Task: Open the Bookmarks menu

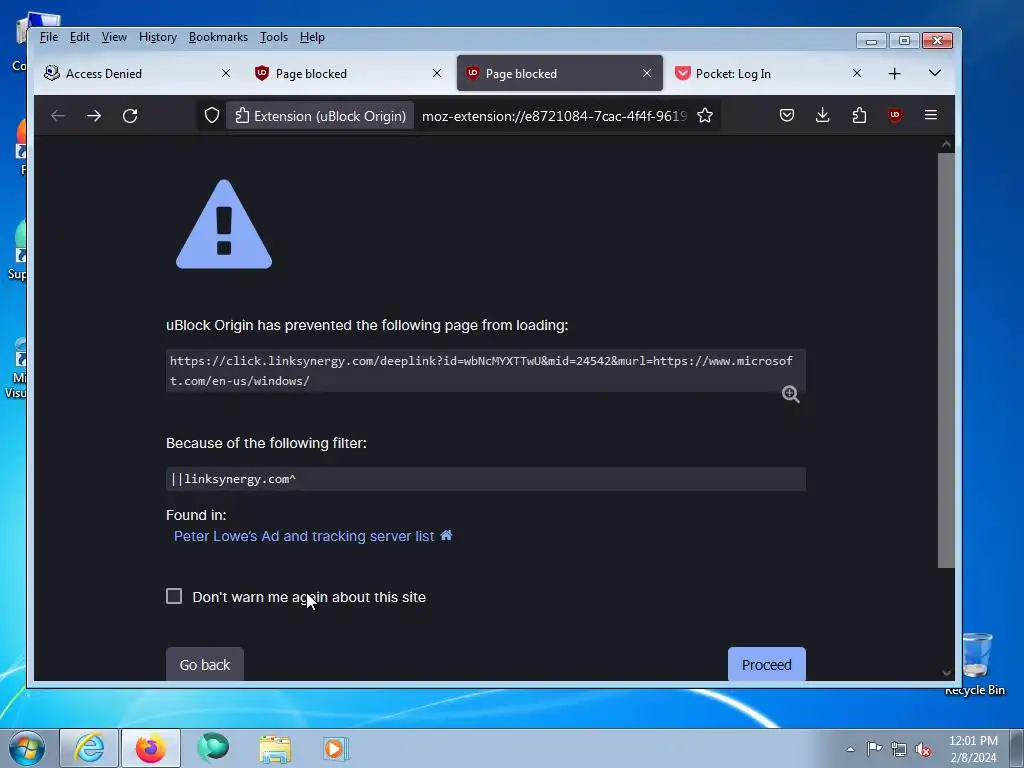Action: pyautogui.click(x=218, y=37)
